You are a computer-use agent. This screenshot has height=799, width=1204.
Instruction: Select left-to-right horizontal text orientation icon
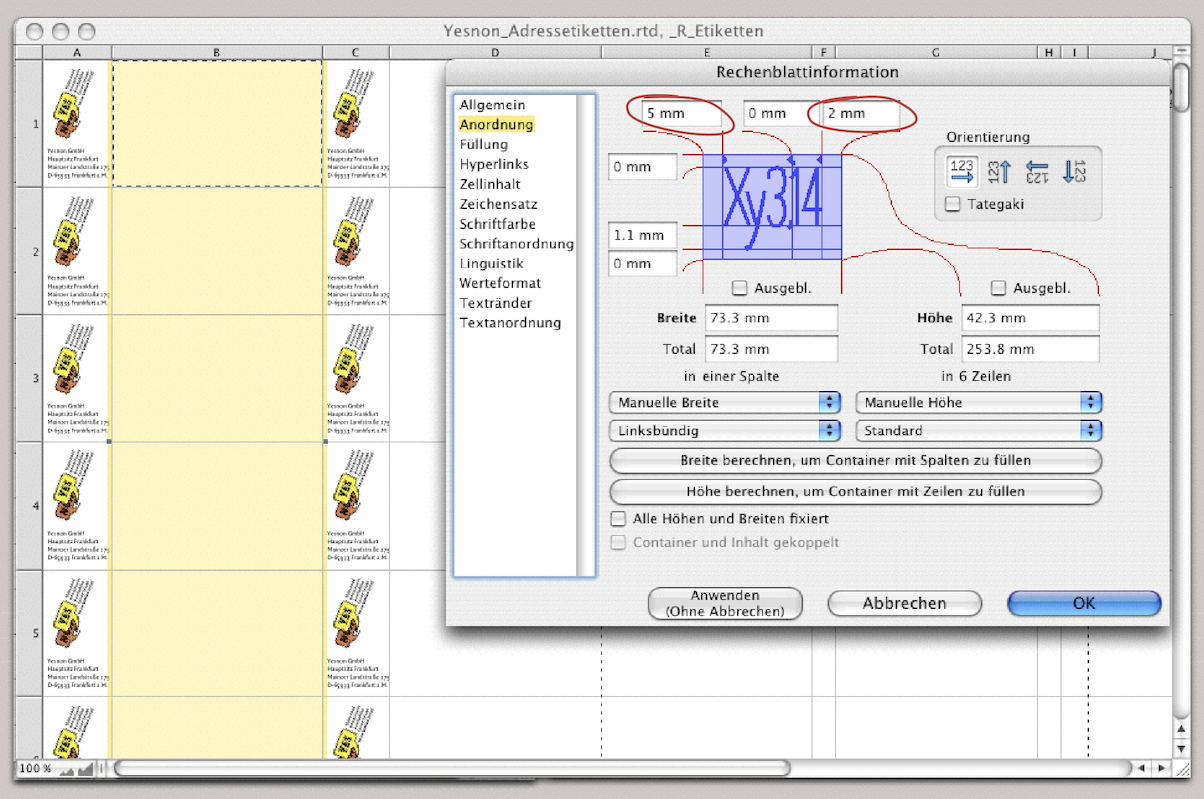coord(963,171)
